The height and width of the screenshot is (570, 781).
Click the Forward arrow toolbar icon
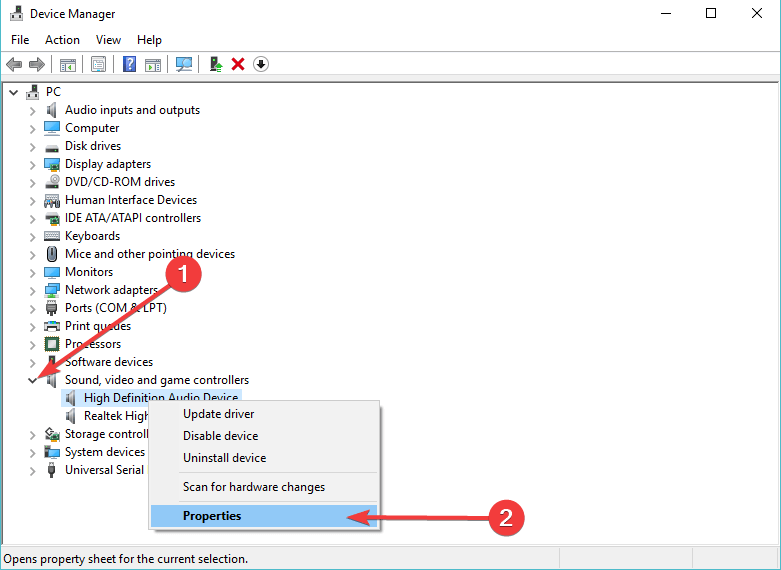coord(37,64)
